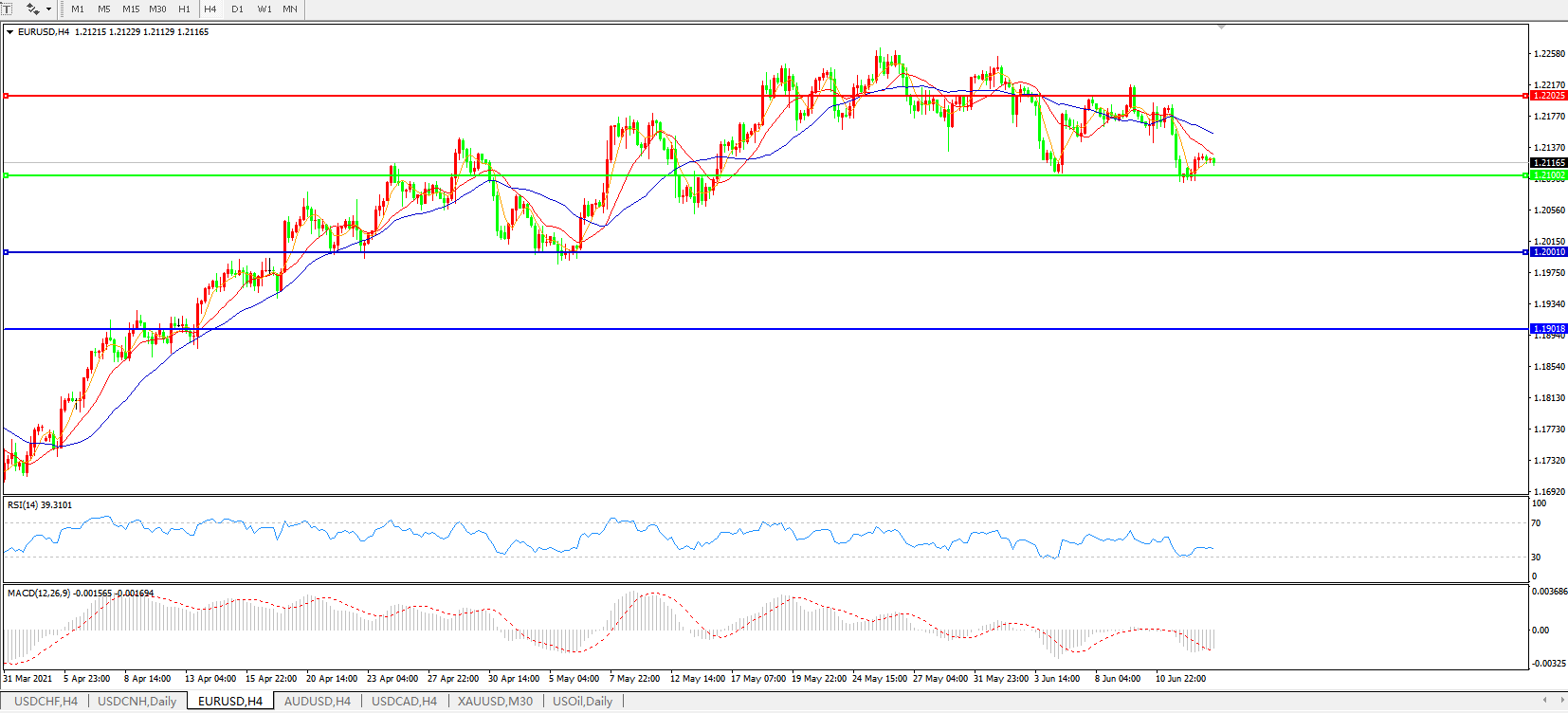The image size is (1568, 713).
Task: Expand the EURUSD,H4 chart title triangle
Action: tap(9, 32)
